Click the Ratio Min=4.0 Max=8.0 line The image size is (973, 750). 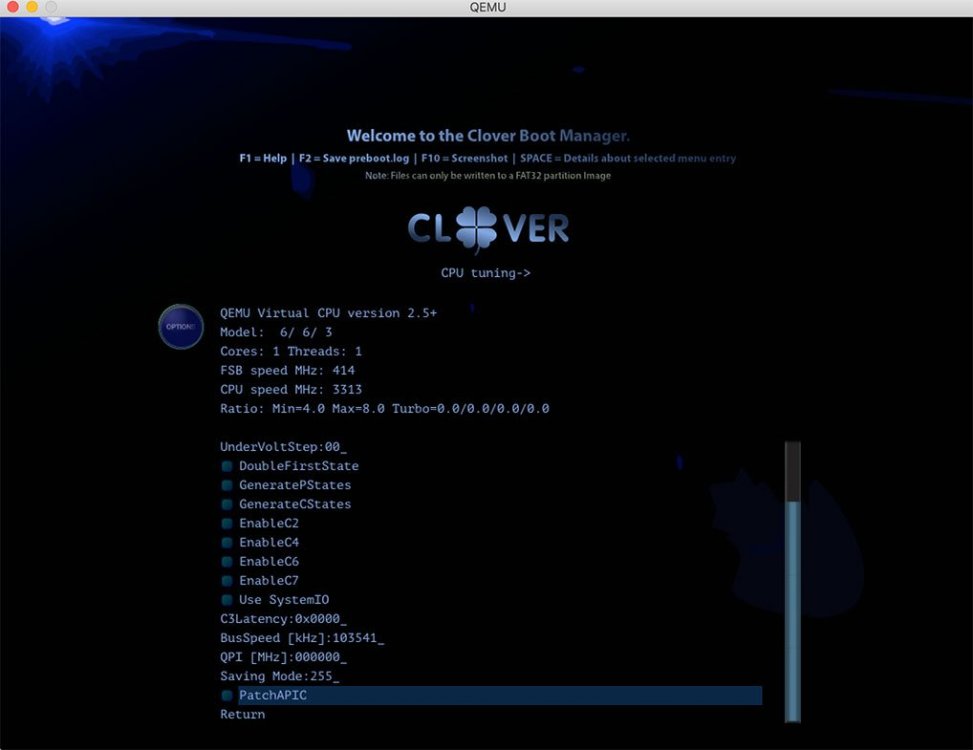coord(385,409)
